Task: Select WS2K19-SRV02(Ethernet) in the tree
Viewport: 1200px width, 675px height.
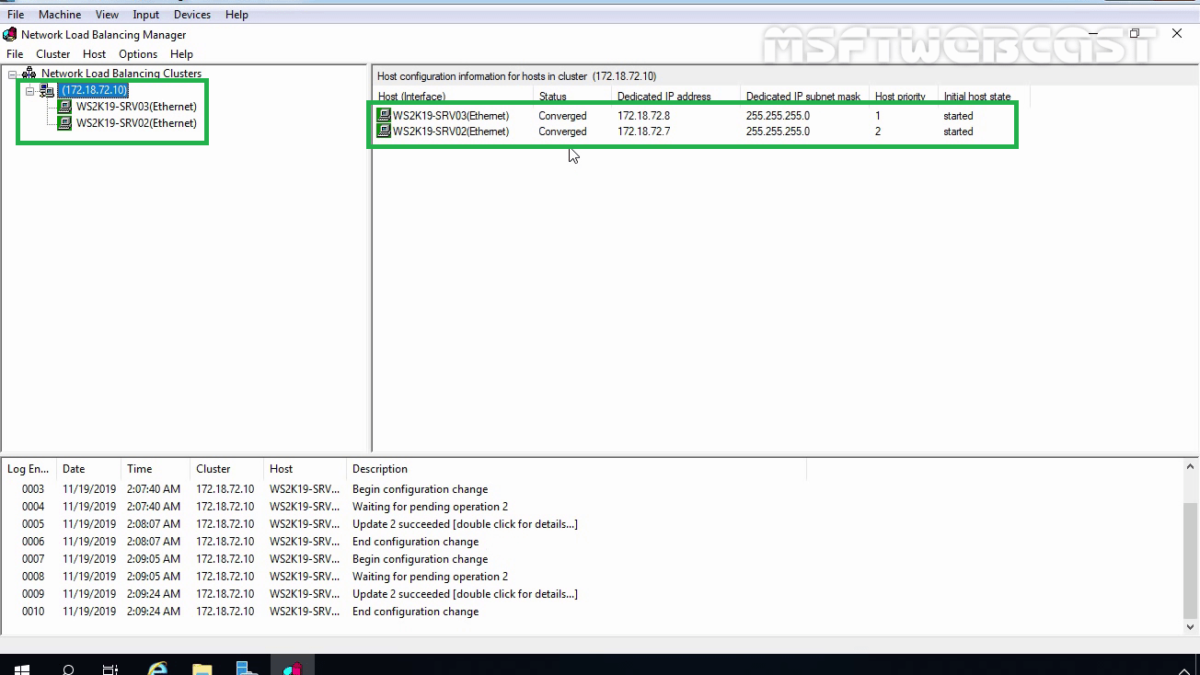Action: click(136, 123)
